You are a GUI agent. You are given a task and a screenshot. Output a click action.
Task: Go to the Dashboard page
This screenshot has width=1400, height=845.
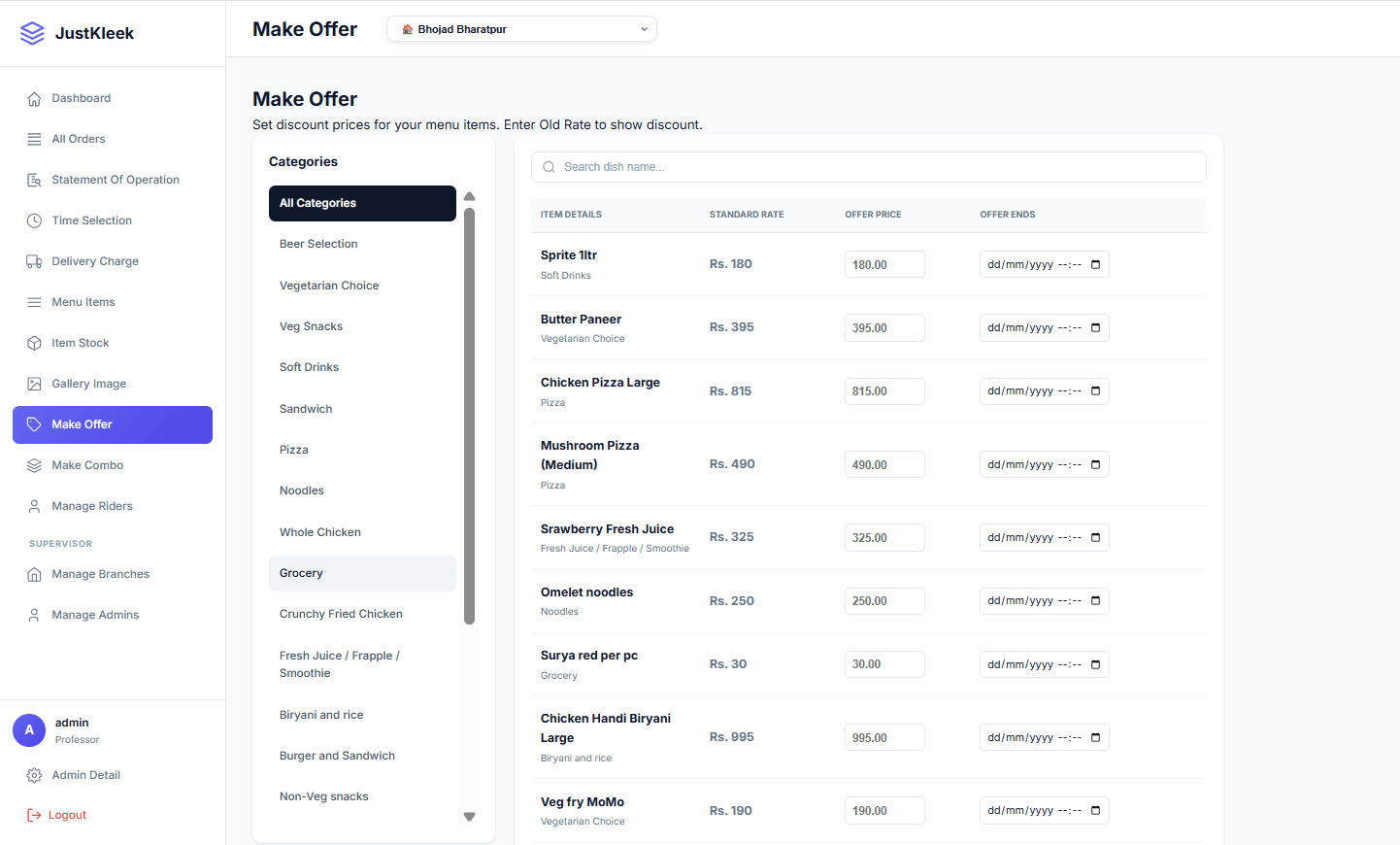113,98
